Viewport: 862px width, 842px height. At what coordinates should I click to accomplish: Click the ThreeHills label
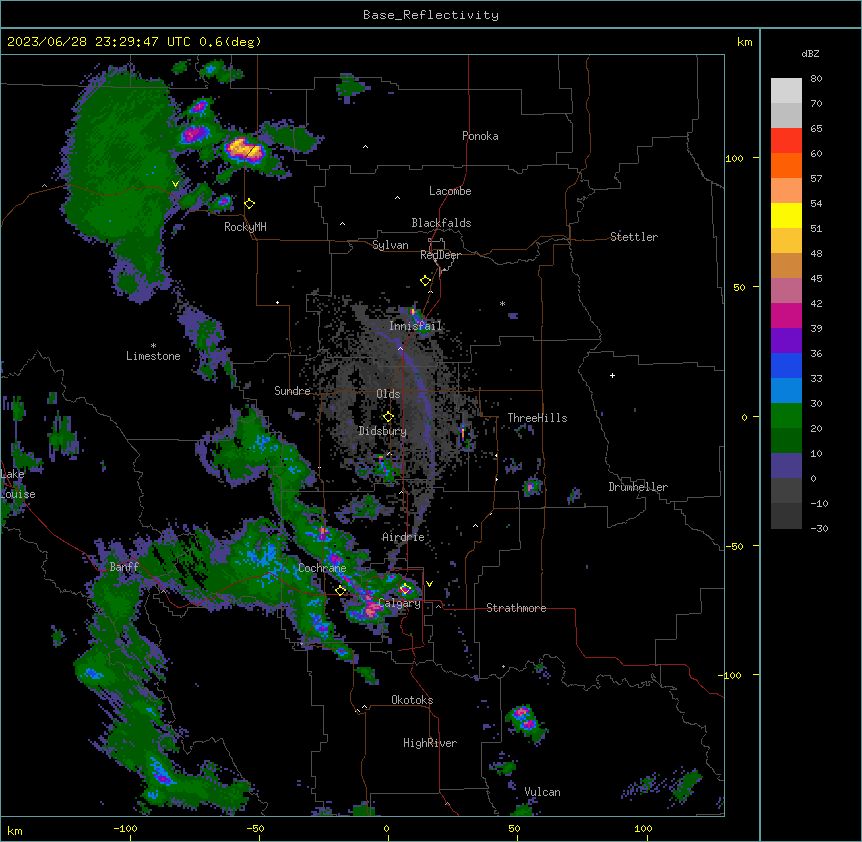point(537,418)
